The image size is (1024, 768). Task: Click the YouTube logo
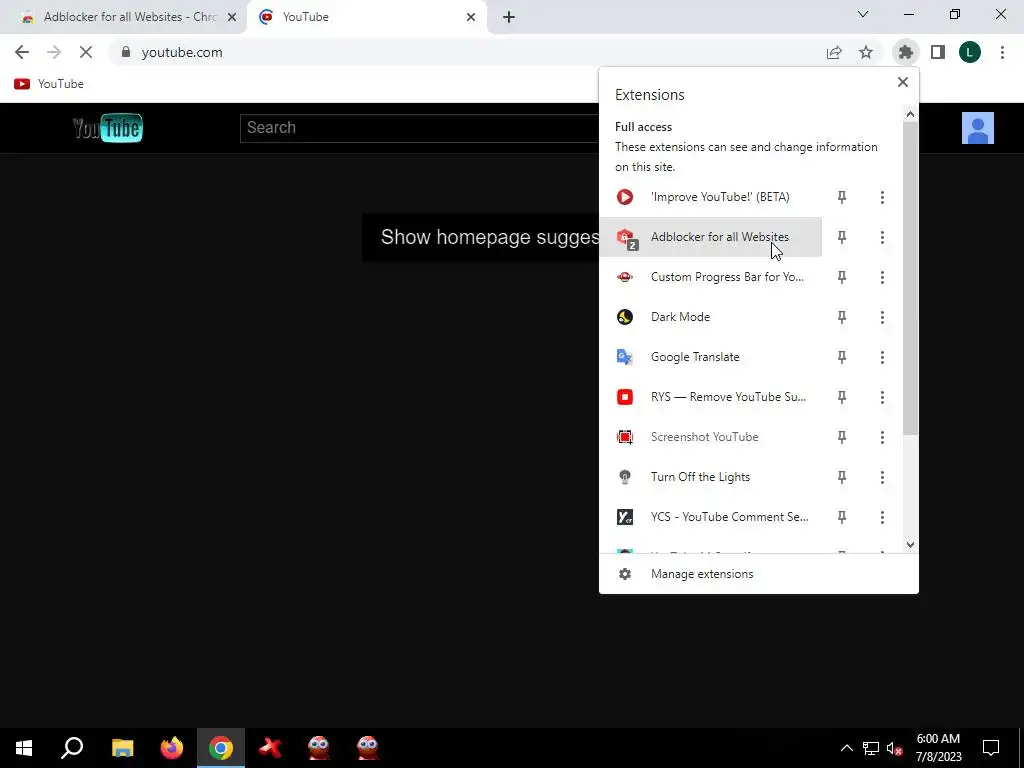(x=108, y=128)
